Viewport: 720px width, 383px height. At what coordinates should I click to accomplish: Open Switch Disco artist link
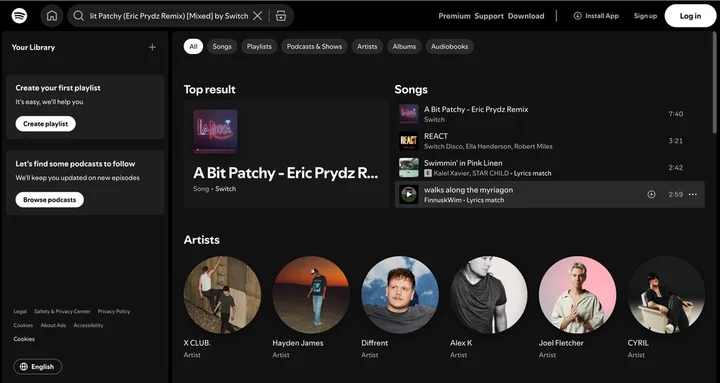click(x=443, y=146)
